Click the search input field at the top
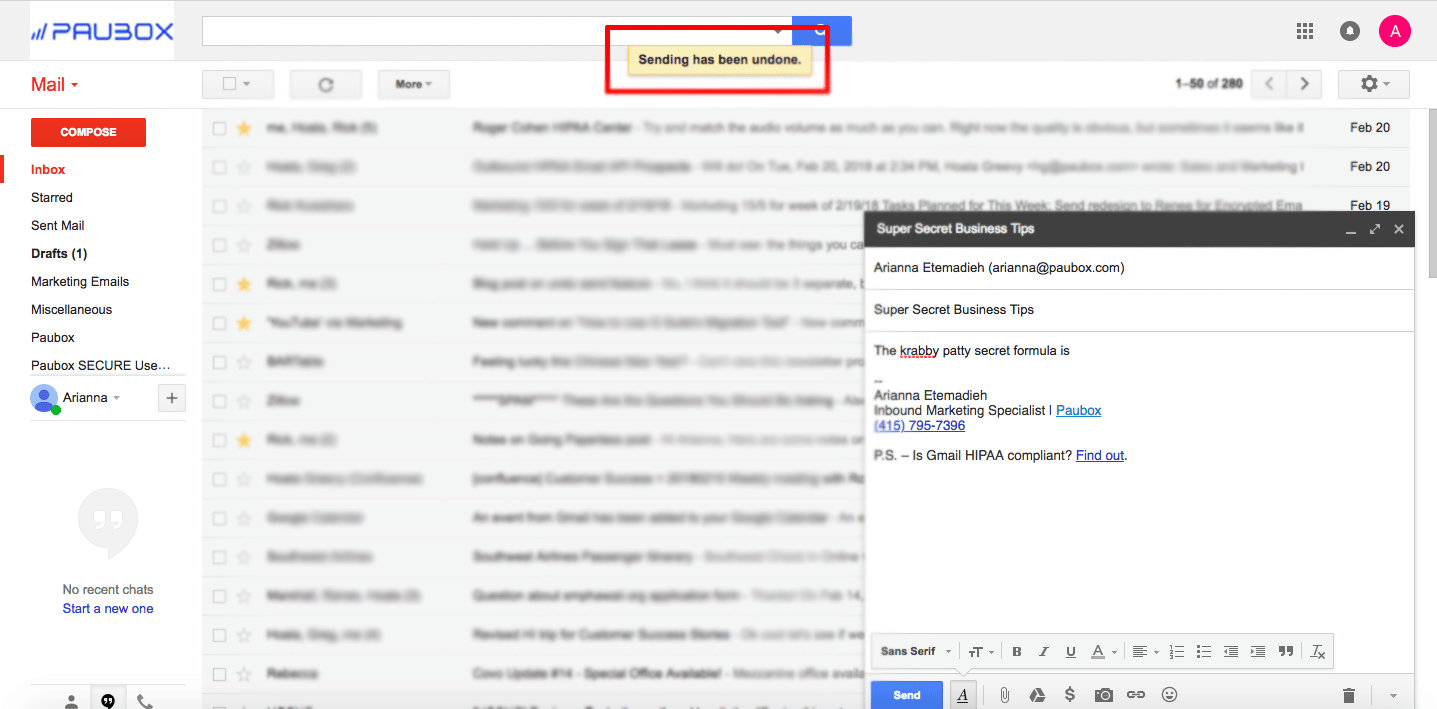Image resolution: width=1437 pixels, height=709 pixels. [450, 30]
